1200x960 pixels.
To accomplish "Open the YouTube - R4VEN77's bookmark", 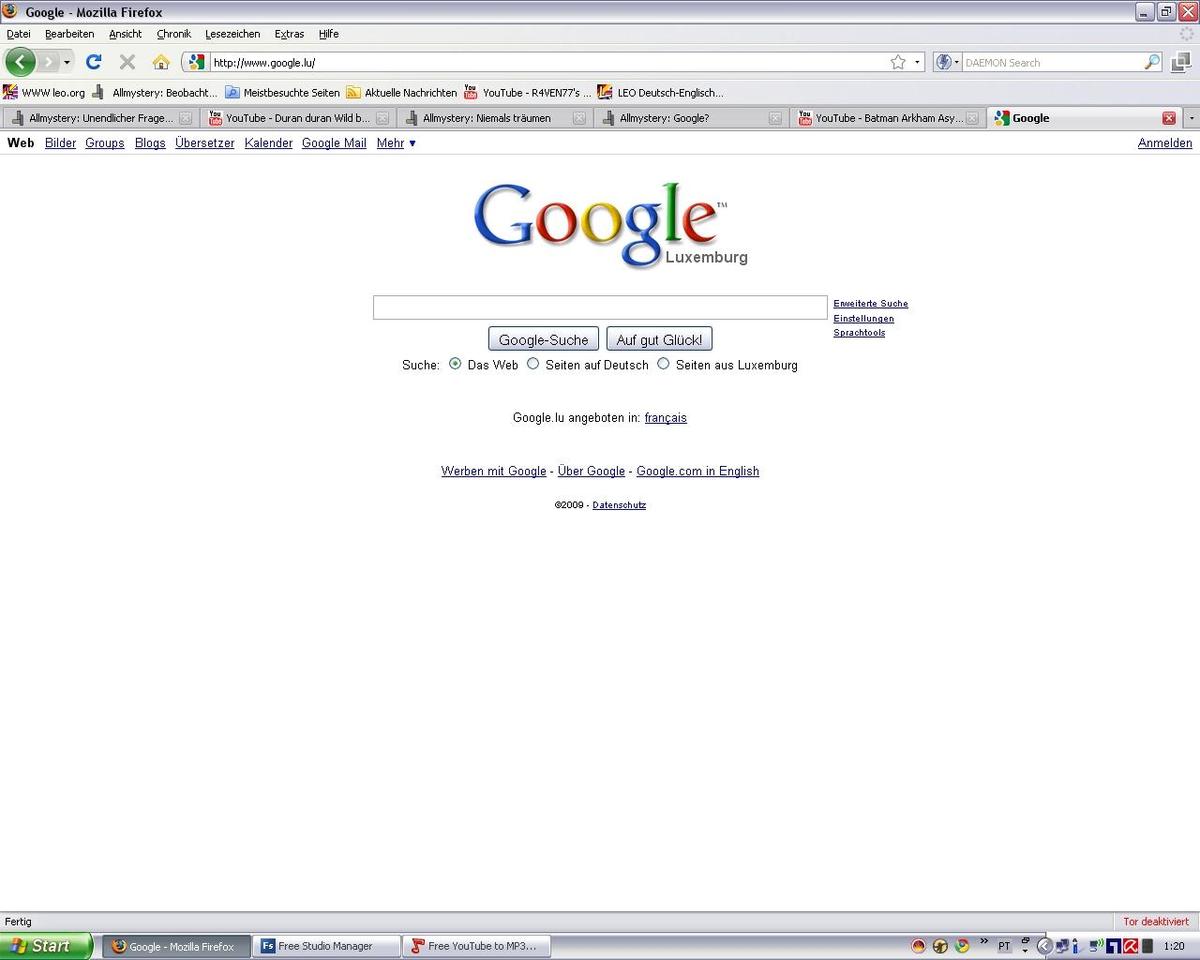I will click(x=528, y=92).
